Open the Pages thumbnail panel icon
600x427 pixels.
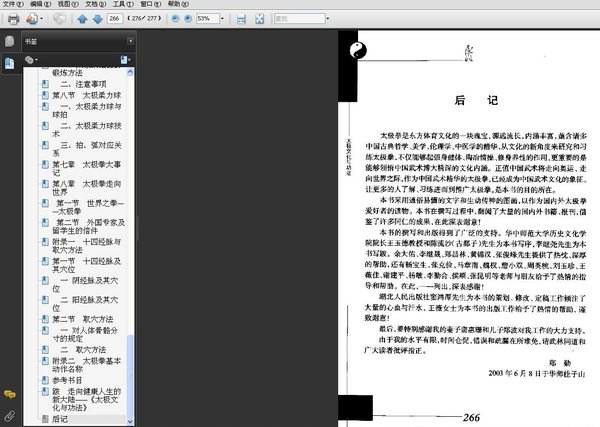point(10,41)
